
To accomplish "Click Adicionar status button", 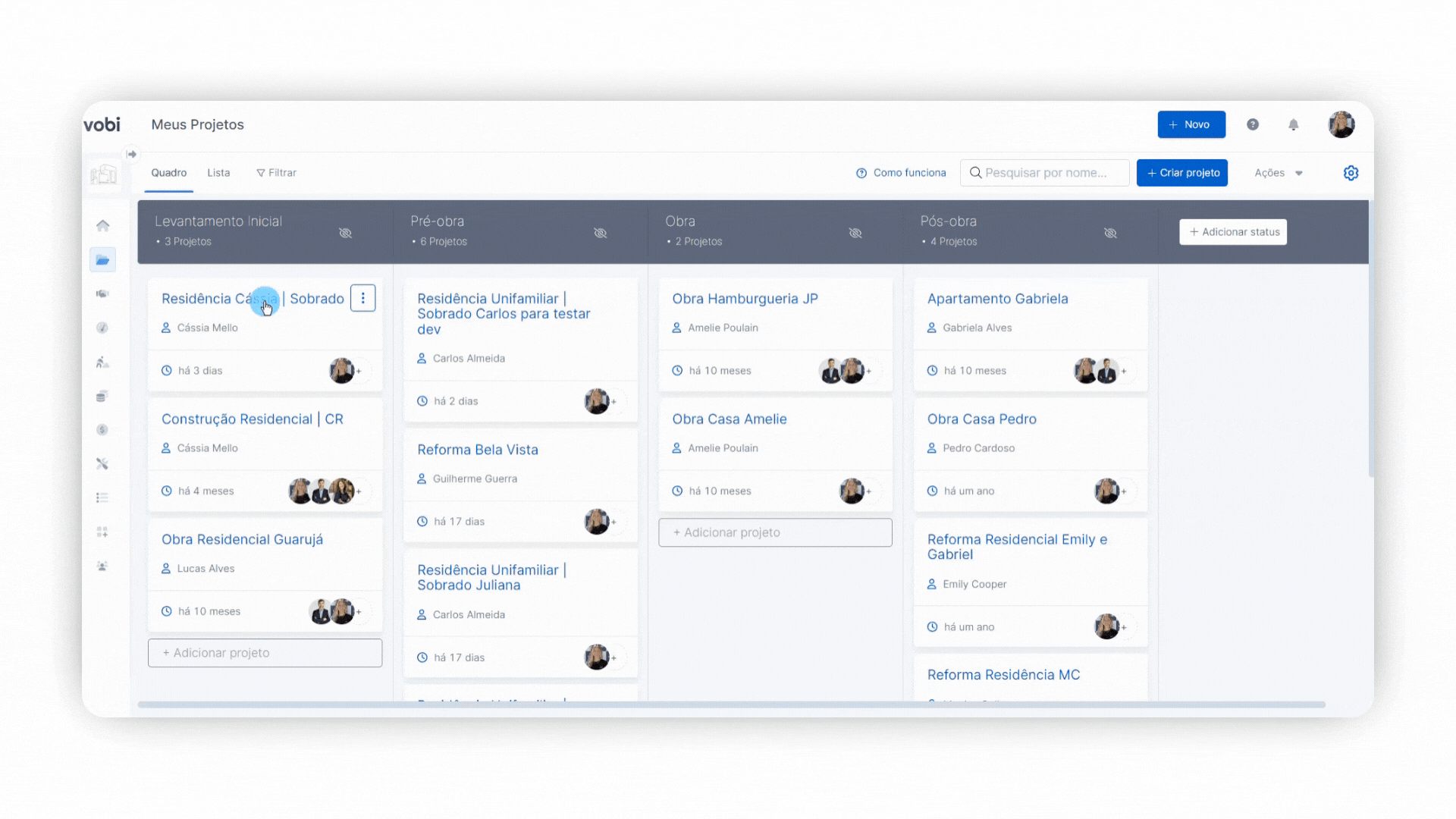I will [1233, 232].
